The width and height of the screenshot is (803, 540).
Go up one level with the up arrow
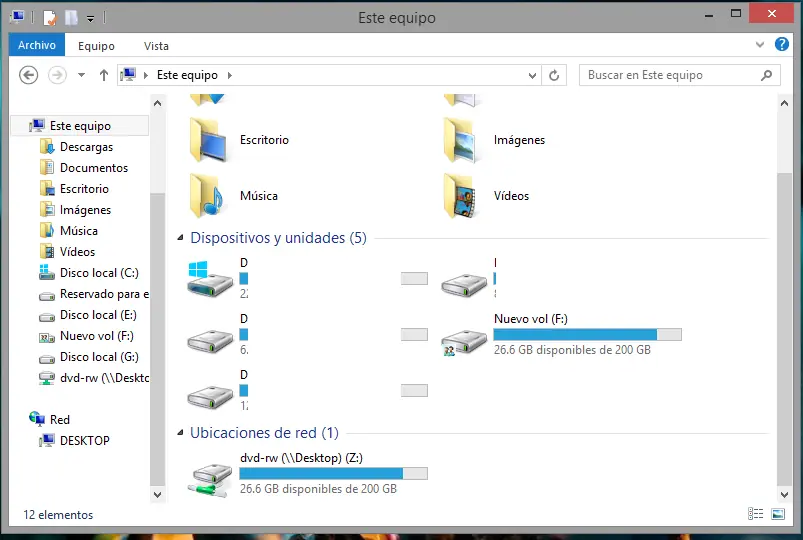pos(104,75)
